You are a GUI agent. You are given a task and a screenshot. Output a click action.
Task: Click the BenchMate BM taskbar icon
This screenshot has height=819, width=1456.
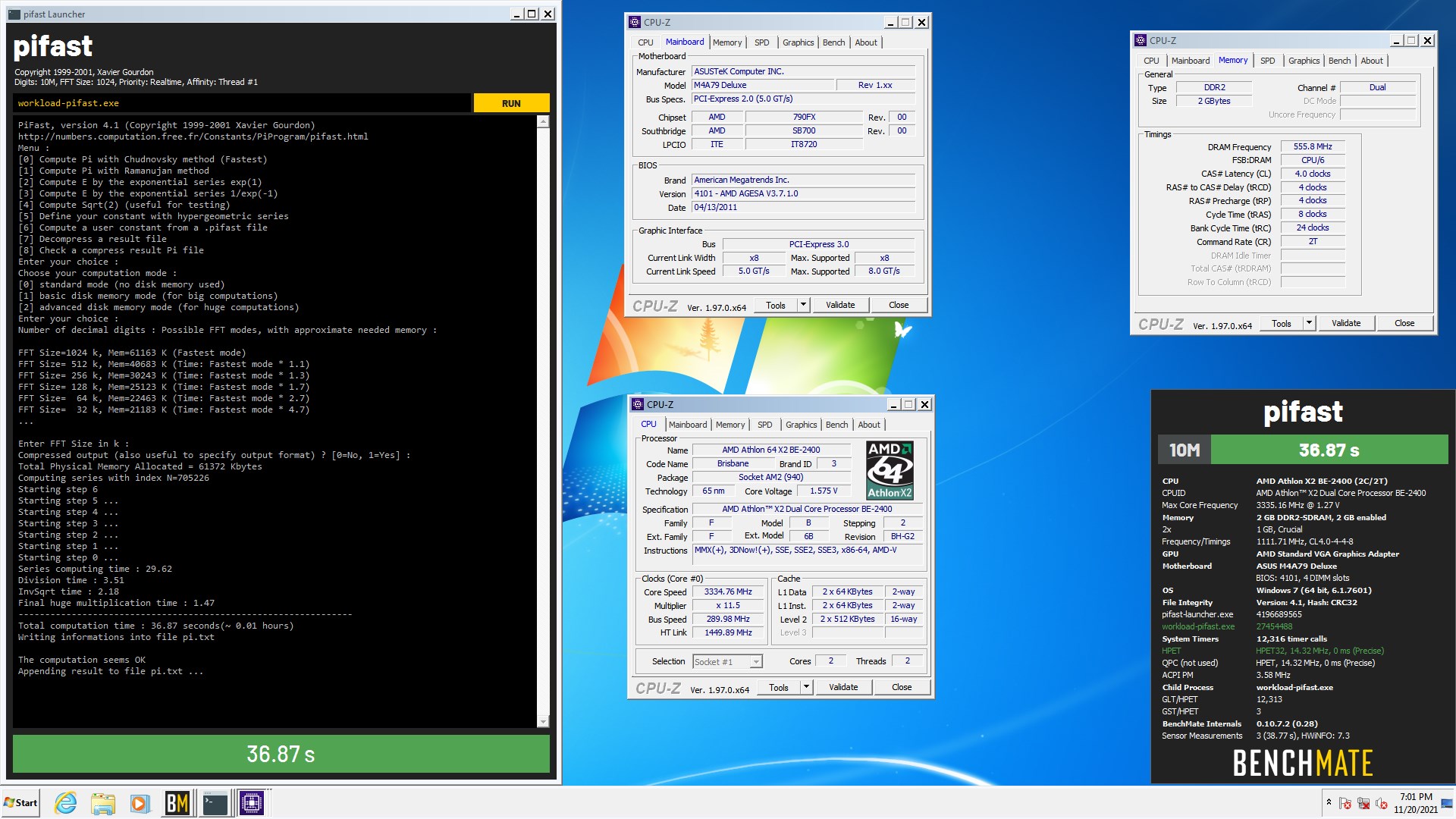pos(177,802)
